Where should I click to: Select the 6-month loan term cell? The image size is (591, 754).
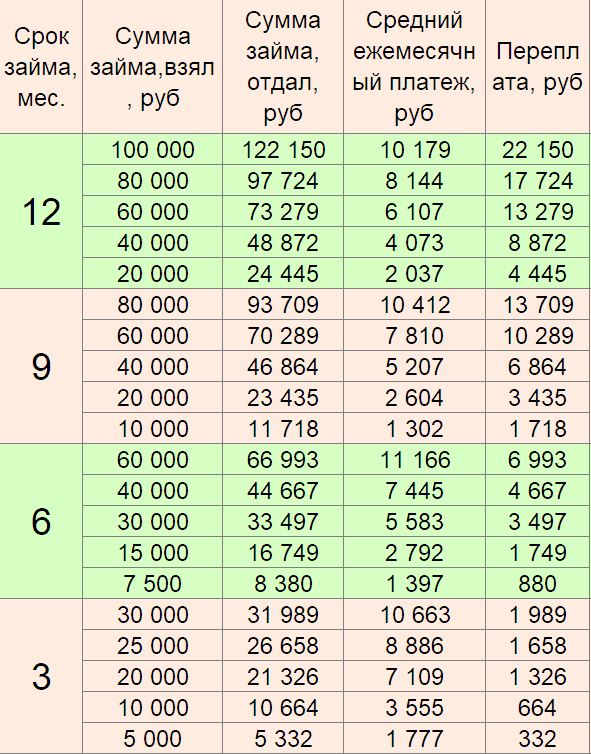click(41, 521)
